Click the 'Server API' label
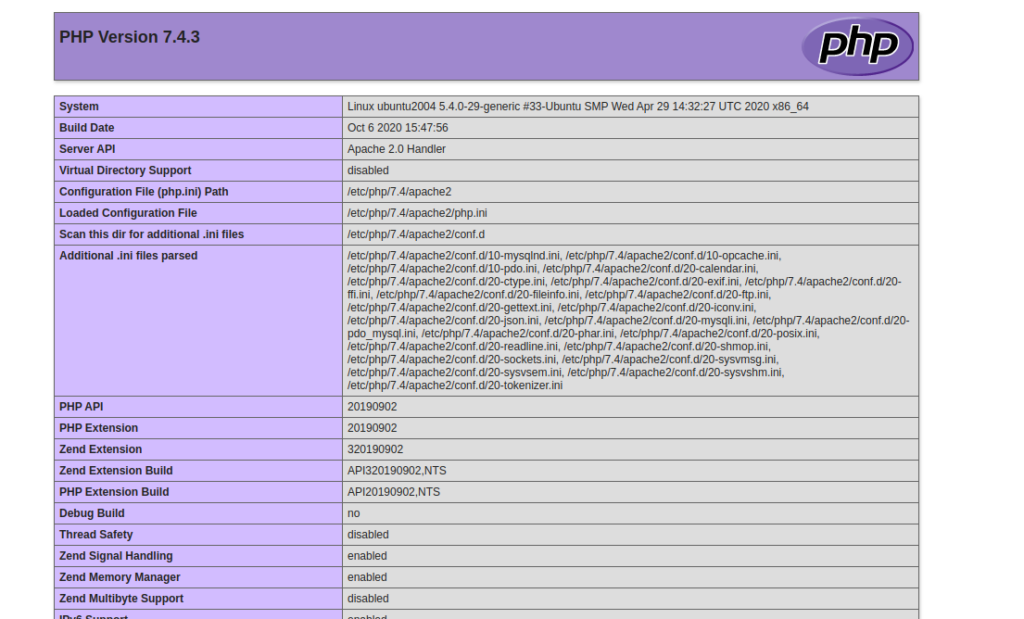 point(88,149)
